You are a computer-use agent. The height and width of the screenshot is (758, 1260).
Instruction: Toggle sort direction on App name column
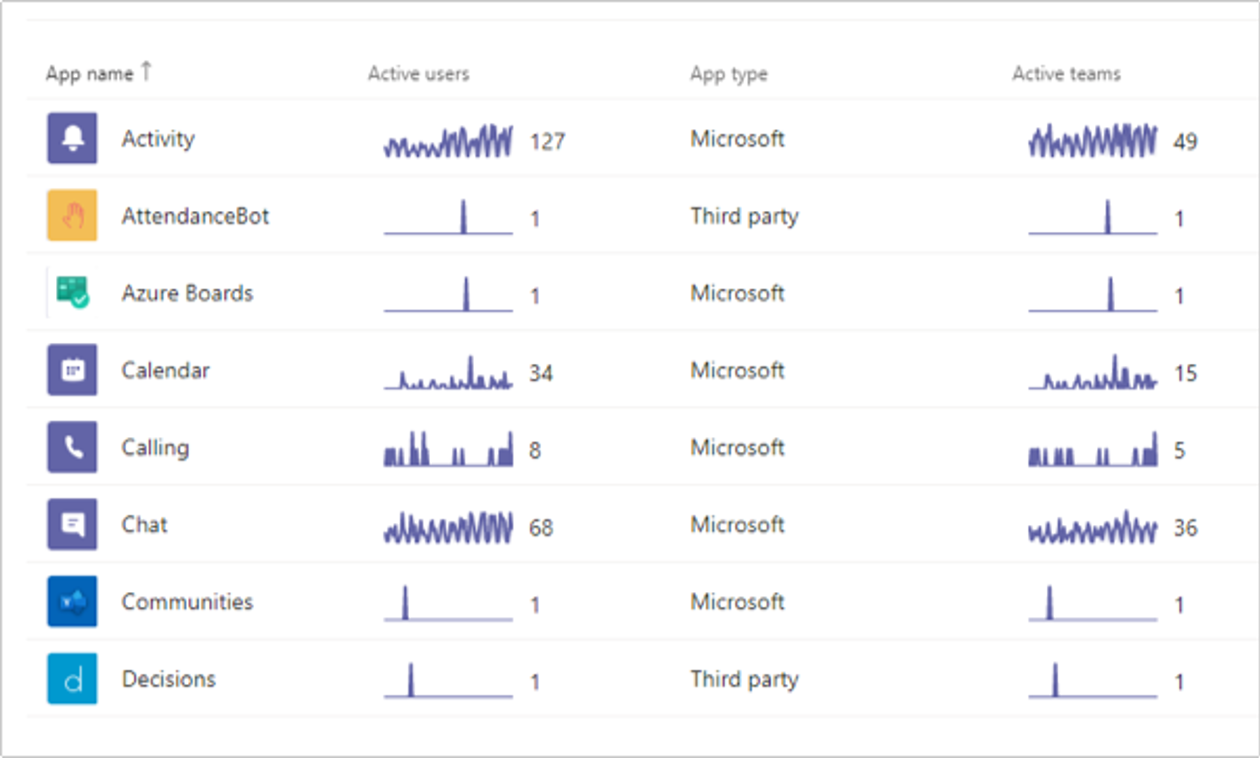[96, 73]
